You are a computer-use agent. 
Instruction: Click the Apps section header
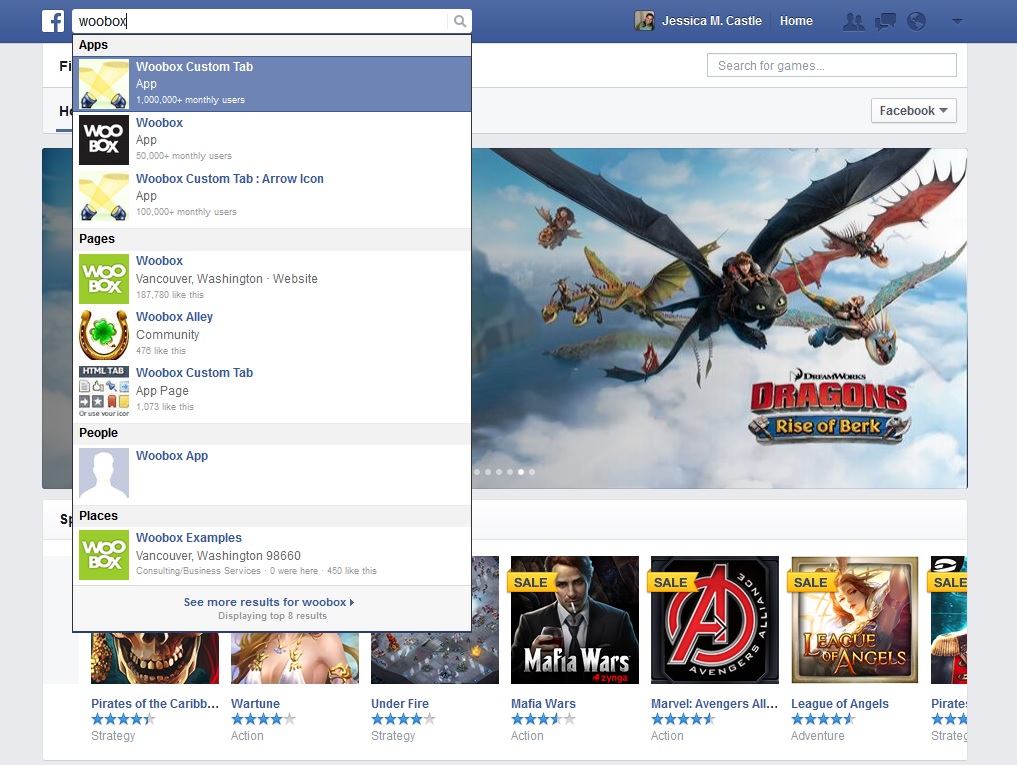(x=272, y=45)
